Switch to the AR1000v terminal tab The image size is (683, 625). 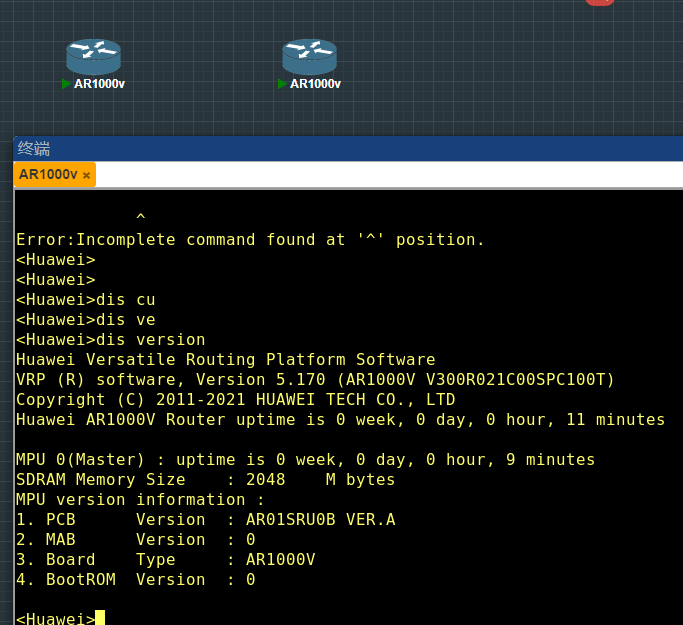pos(47,174)
